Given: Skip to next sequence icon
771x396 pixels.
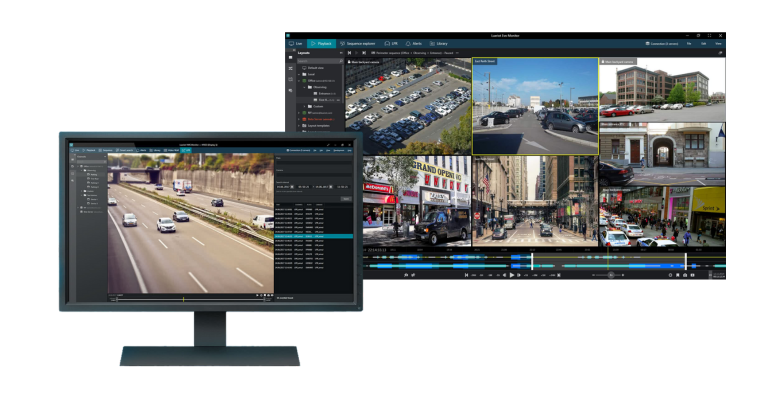Looking at the screenshot, I should (364, 53).
